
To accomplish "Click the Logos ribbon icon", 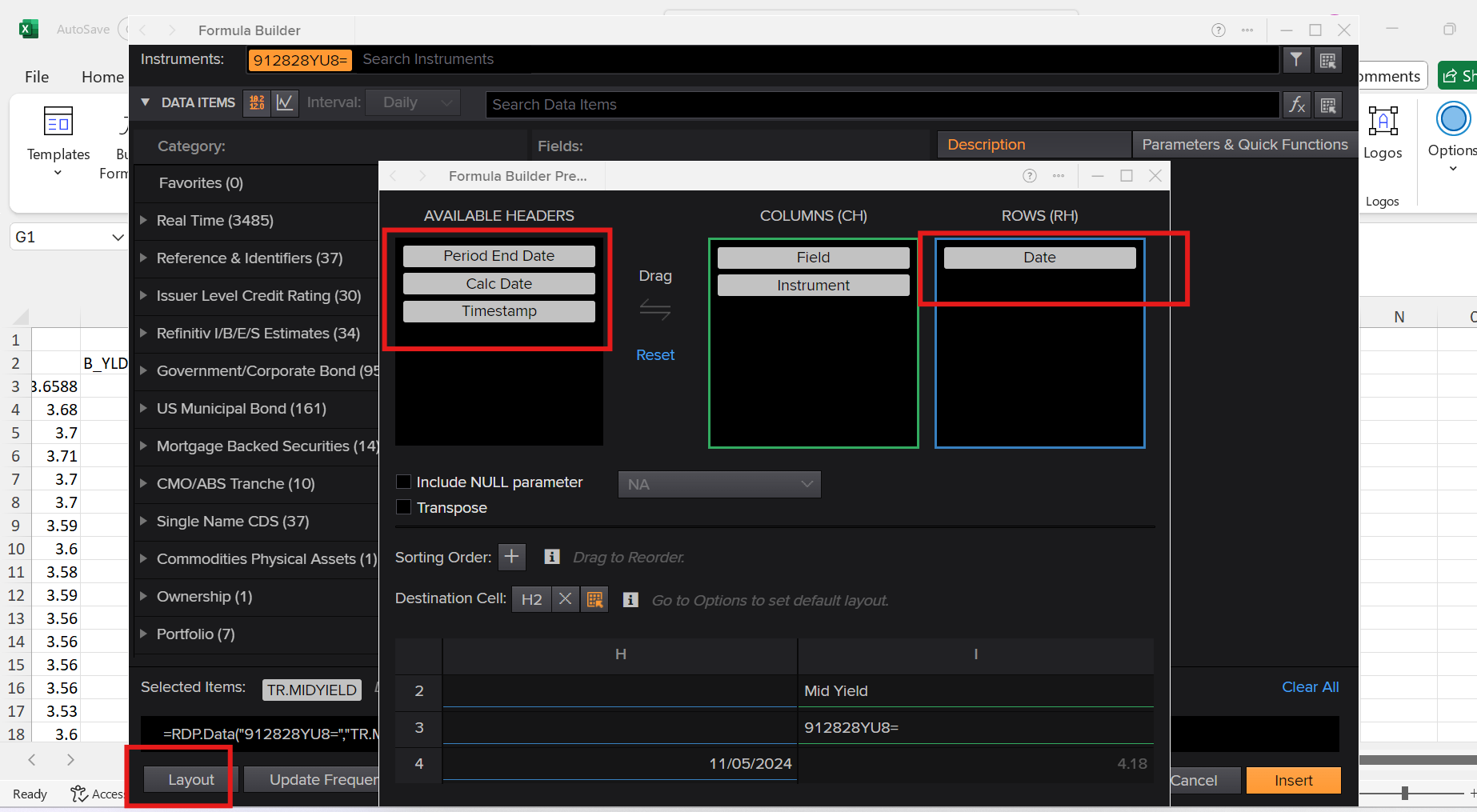I will point(1383,122).
